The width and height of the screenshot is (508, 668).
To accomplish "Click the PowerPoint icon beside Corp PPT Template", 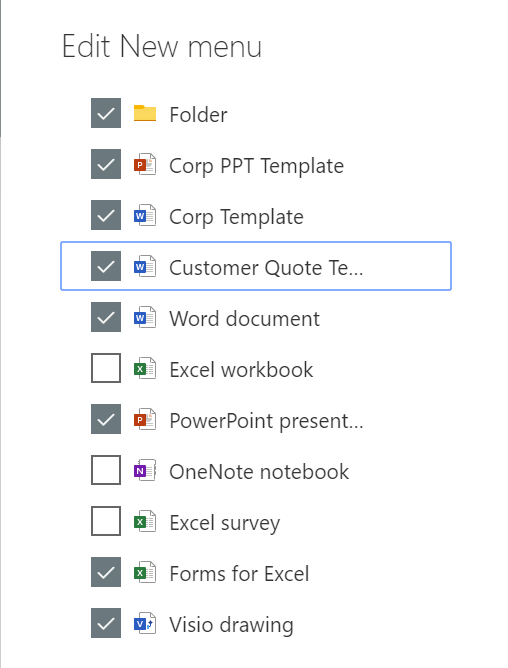I will click(x=145, y=164).
